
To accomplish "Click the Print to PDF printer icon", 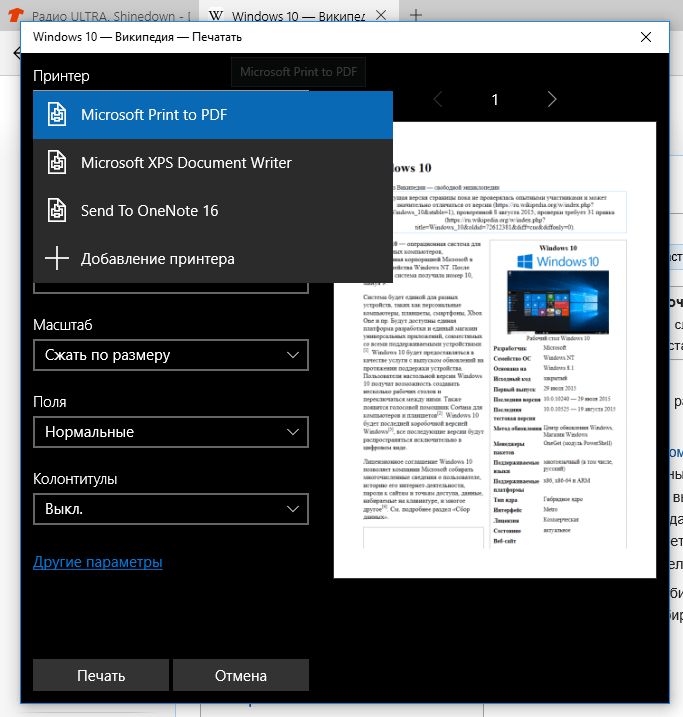I will pyautogui.click(x=57, y=114).
